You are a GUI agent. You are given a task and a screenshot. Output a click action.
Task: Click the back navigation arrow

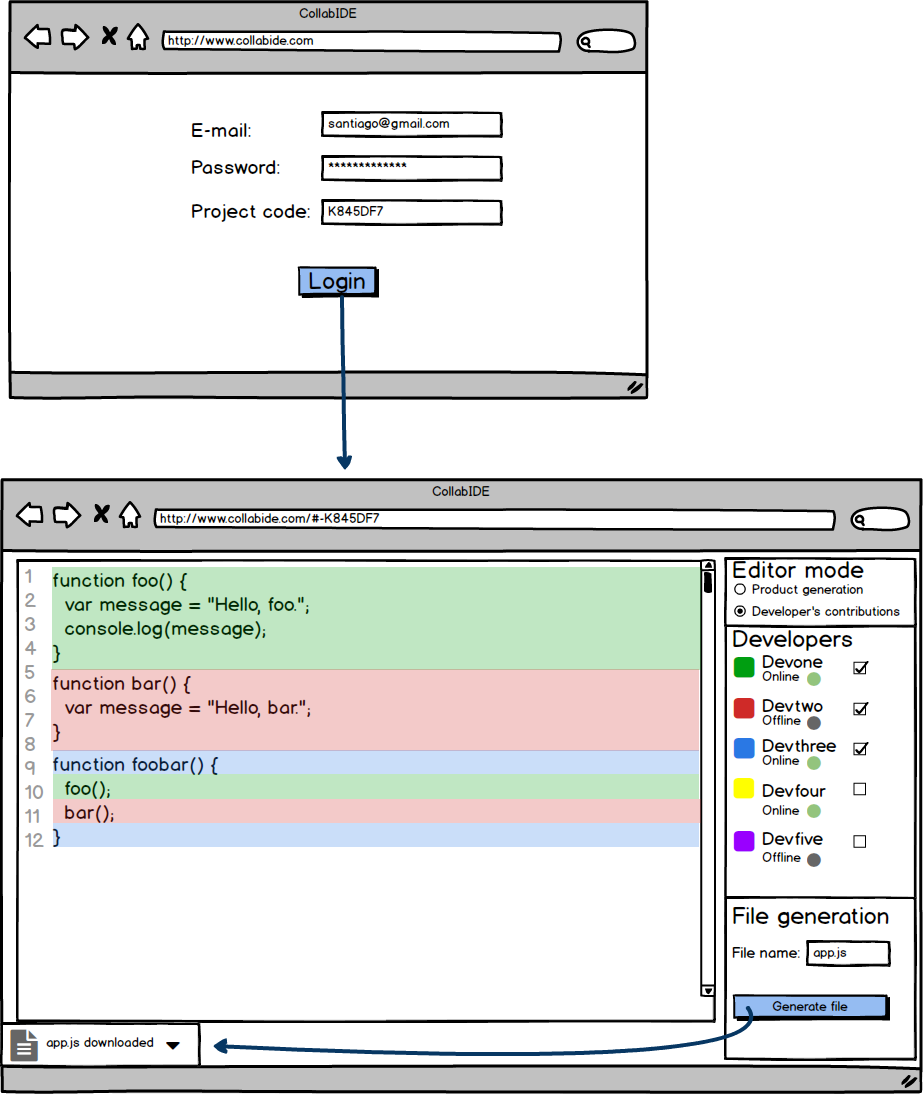coord(37,37)
